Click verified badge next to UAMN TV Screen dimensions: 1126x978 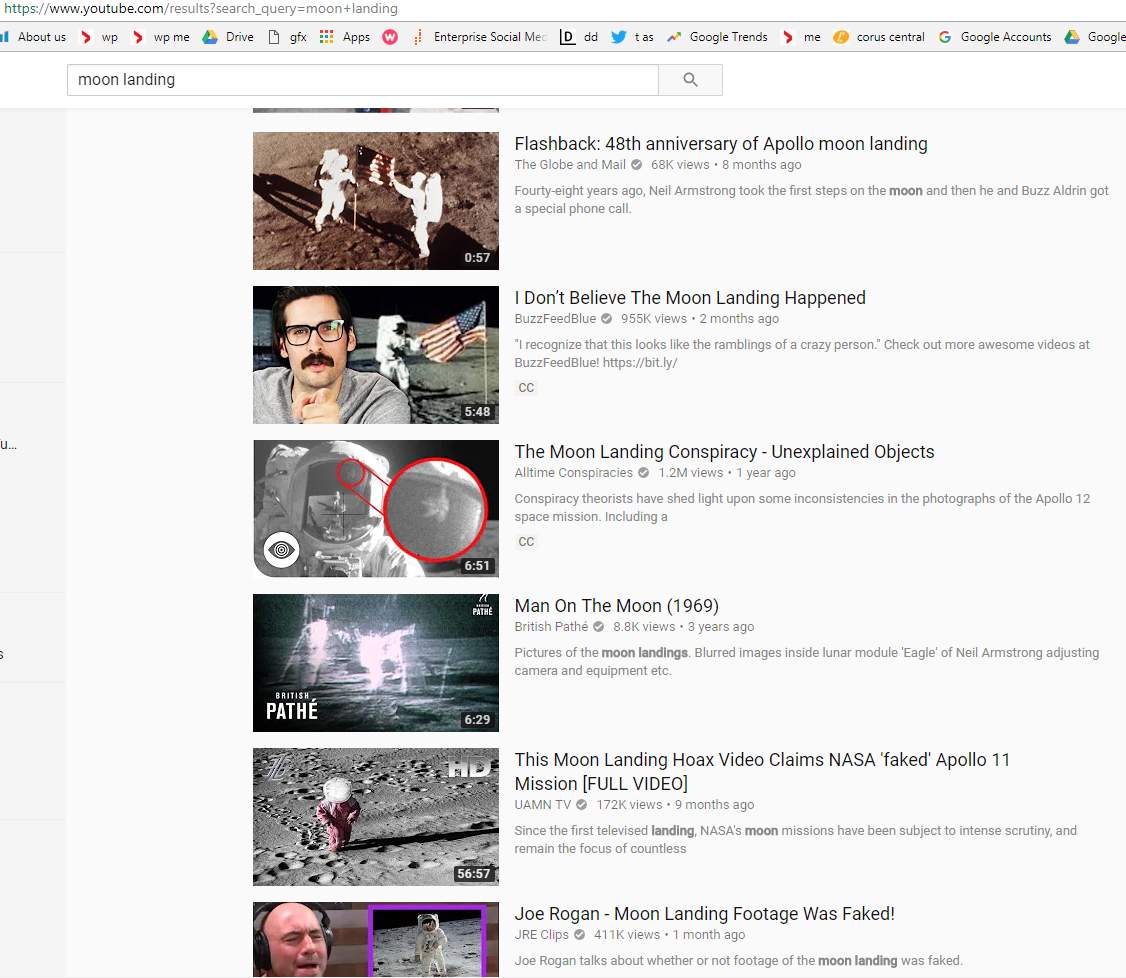[582, 804]
